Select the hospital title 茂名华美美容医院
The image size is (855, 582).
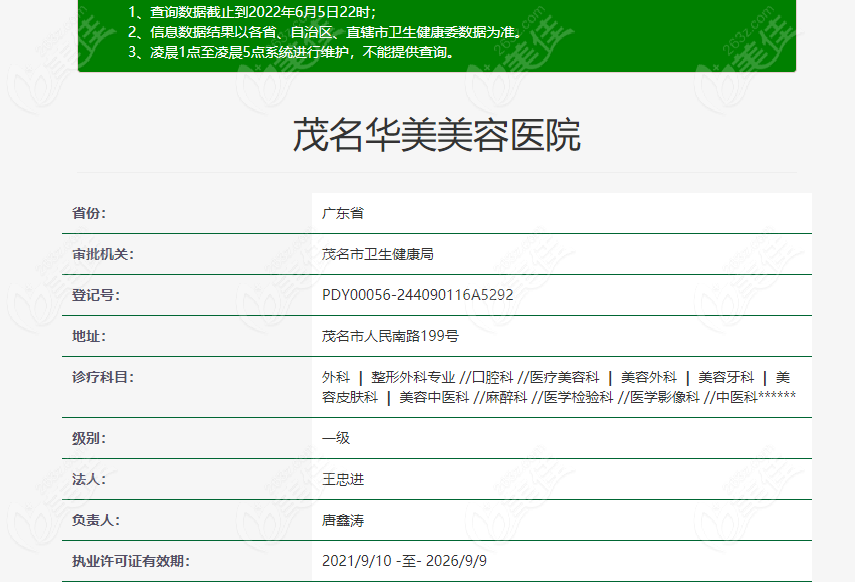coord(437,135)
